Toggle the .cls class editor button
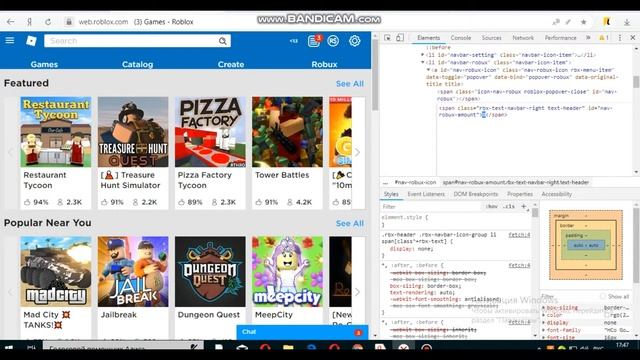 coord(509,207)
